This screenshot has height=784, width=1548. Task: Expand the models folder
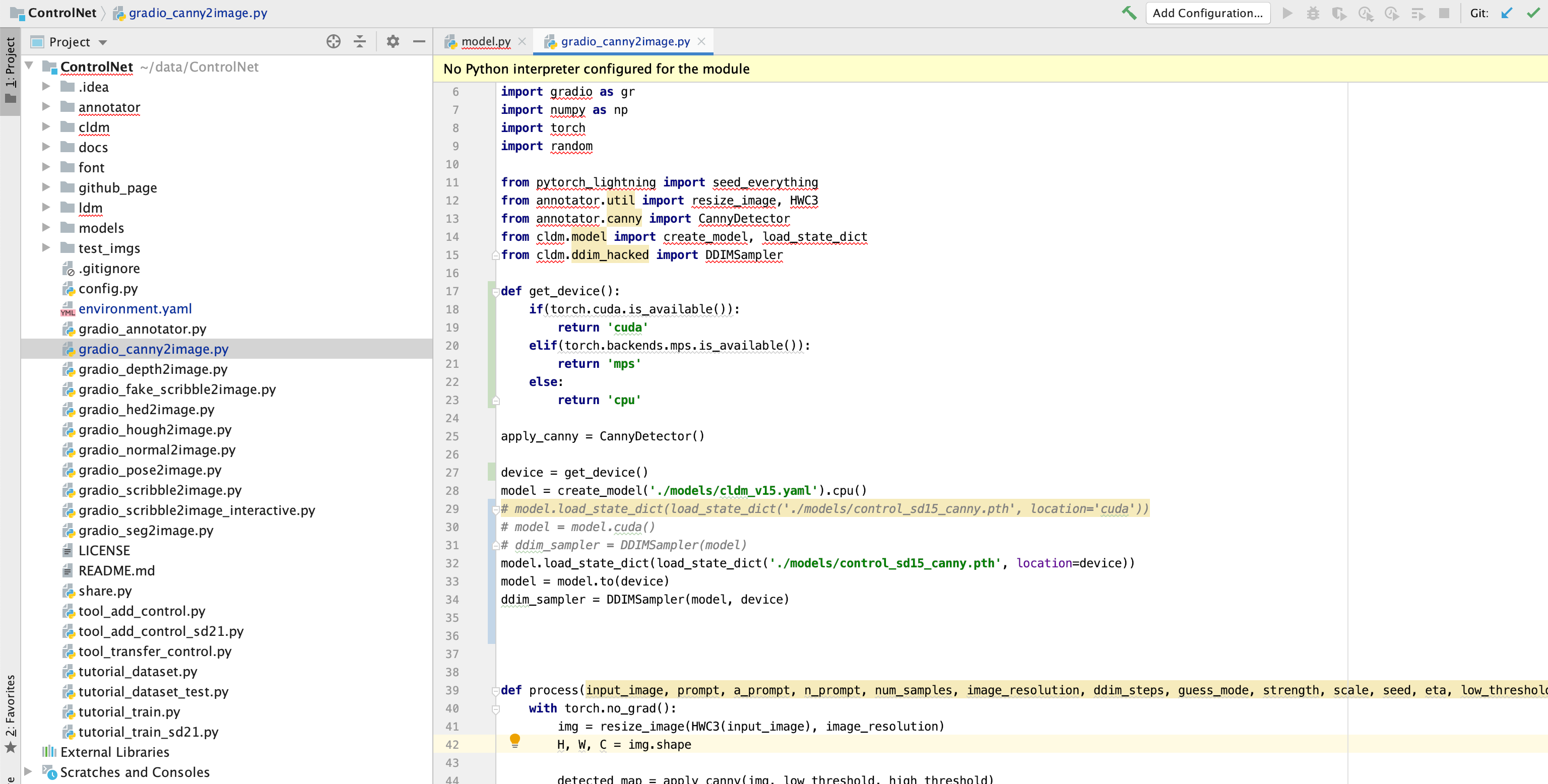[47, 228]
